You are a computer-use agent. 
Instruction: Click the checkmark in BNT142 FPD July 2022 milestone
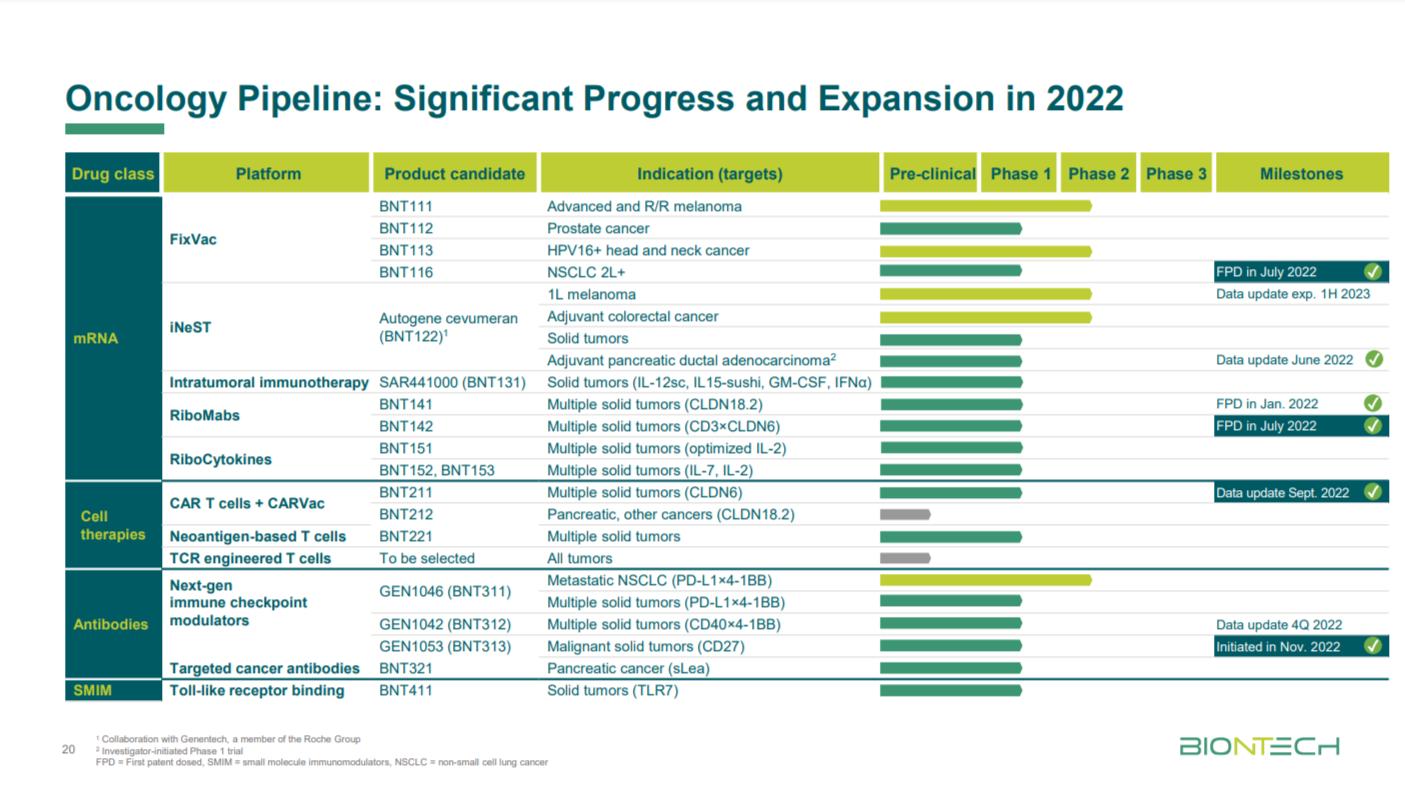pos(1373,426)
